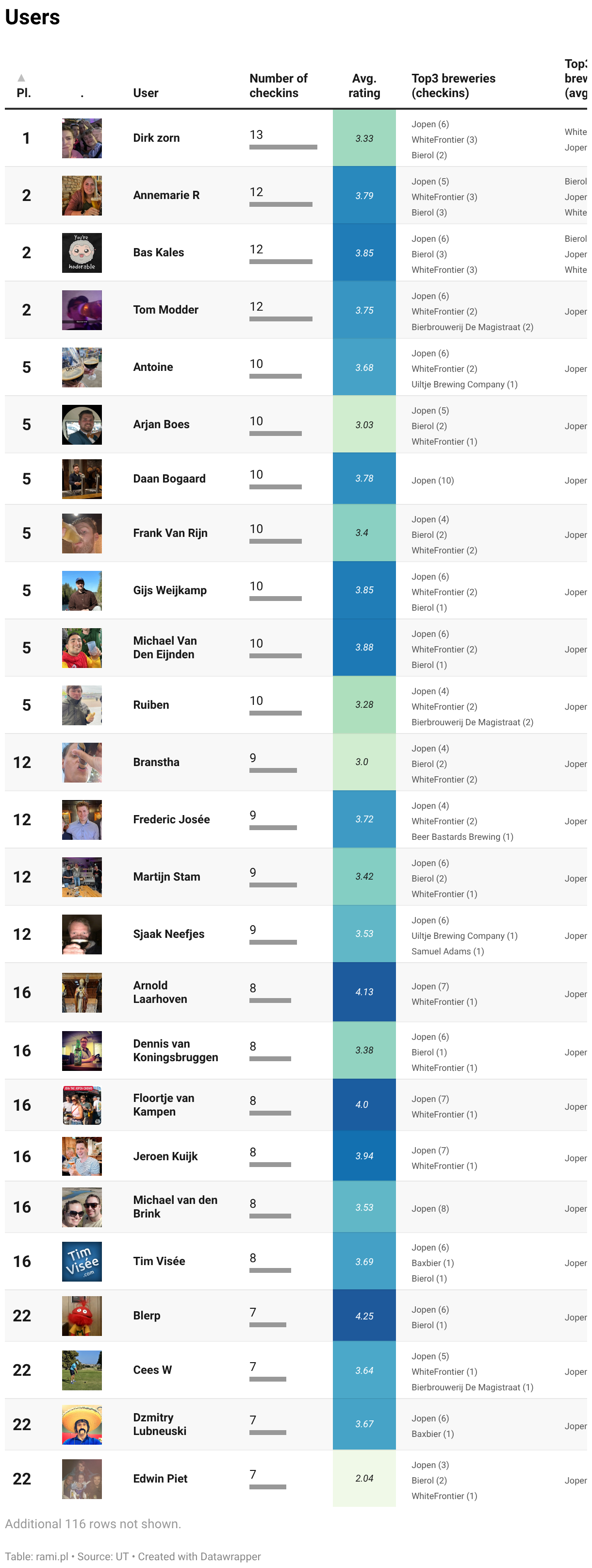
Task: Click Blerp's 4.25 rating color cell
Action: 364,1316
